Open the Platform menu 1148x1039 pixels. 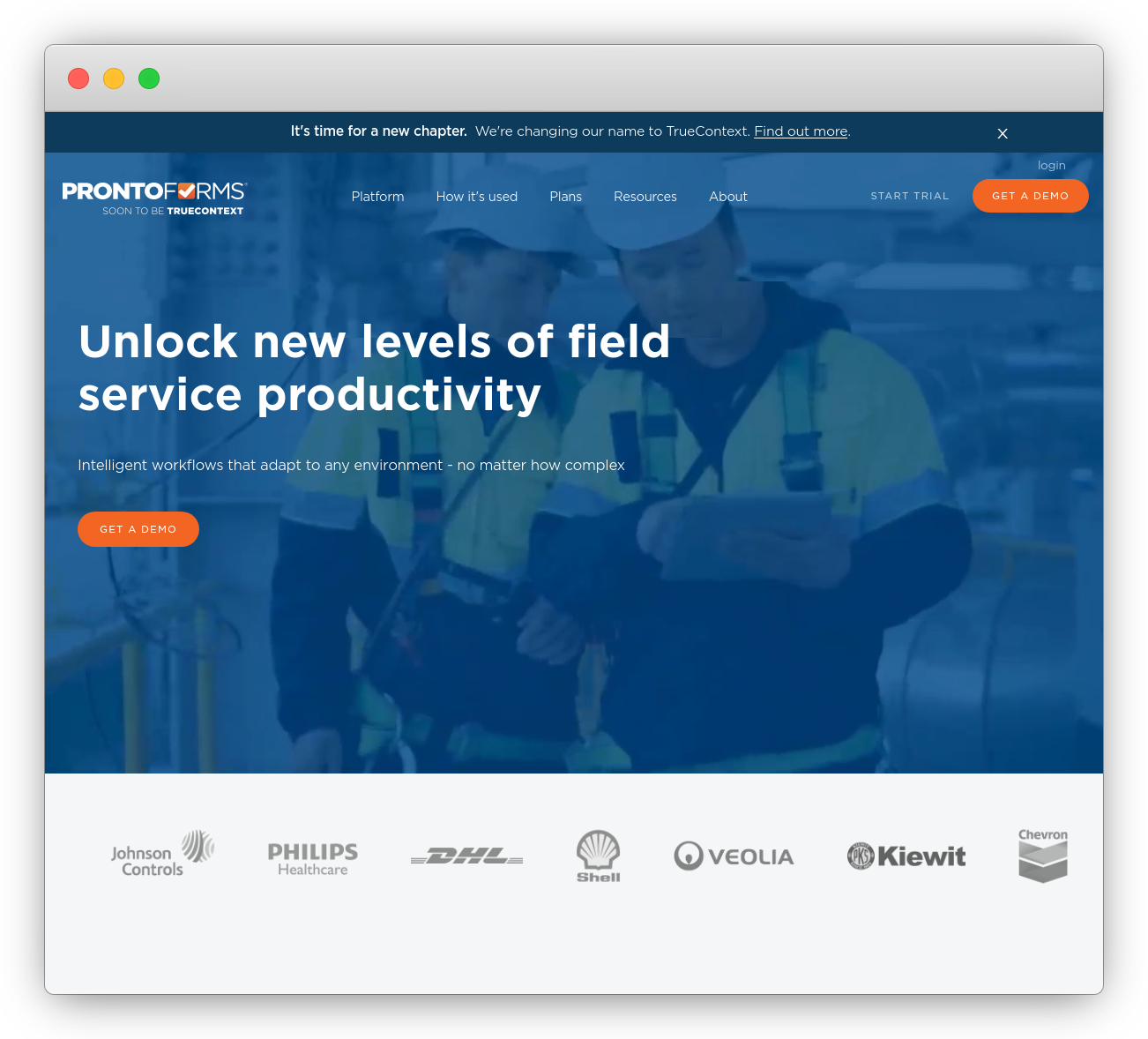(x=377, y=197)
